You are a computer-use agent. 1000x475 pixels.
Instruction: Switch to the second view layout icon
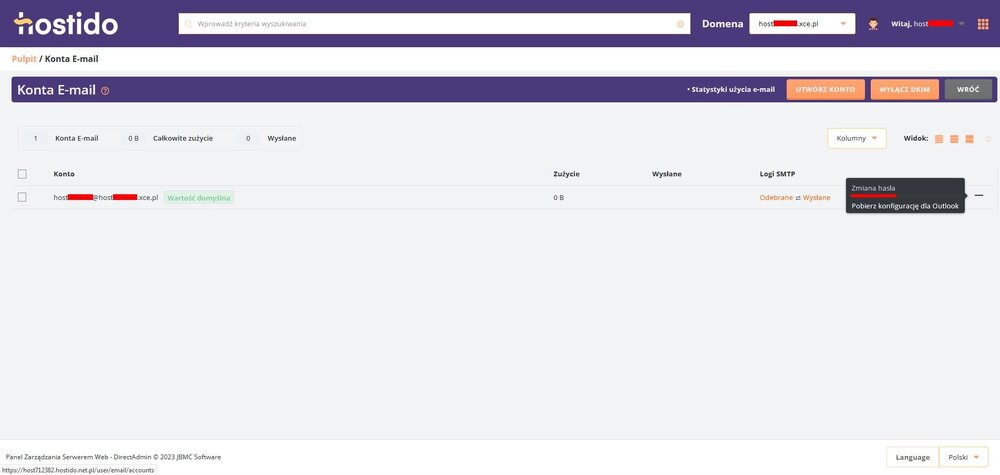(954, 138)
